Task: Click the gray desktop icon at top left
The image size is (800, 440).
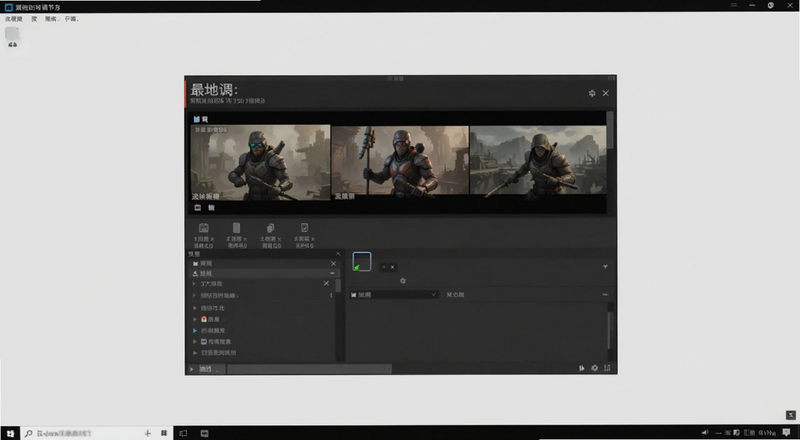Action: click(12, 34)
